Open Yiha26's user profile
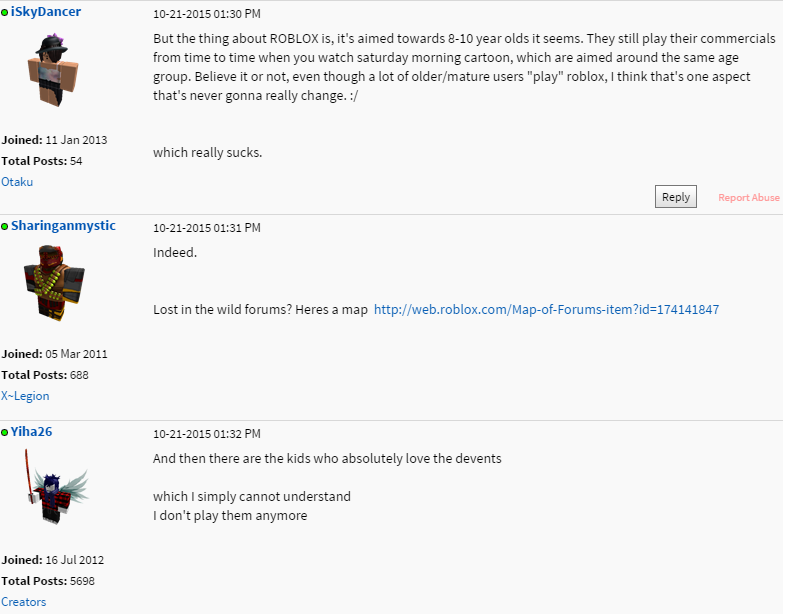789x614 pixels. click(x=31, y=432)
